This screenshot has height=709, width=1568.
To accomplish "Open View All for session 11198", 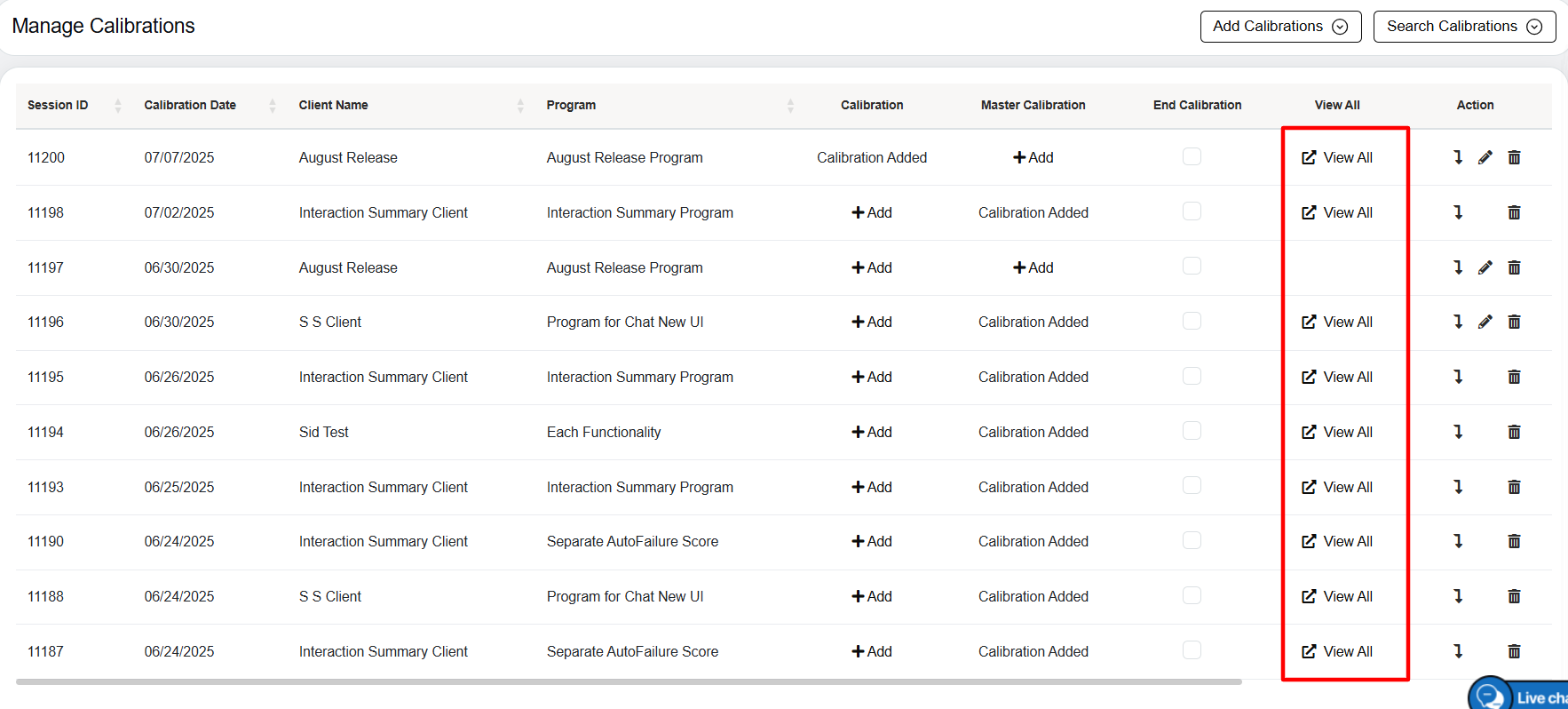I will pyautogui.click(x=1337, y=212).
